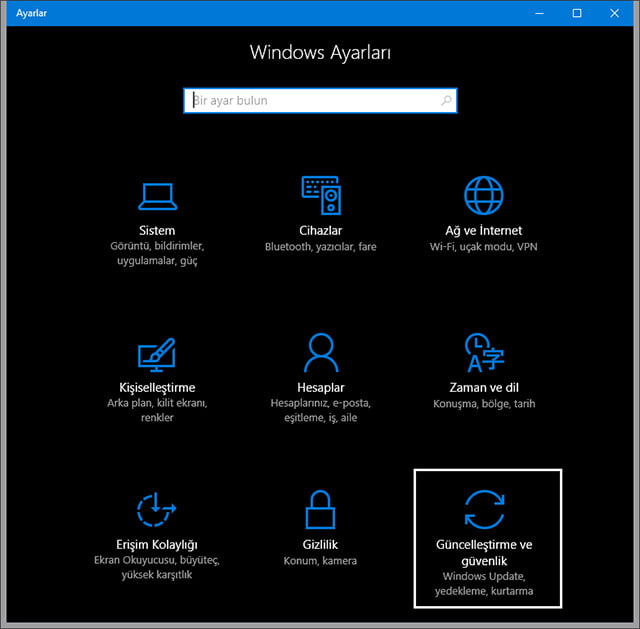Viewport: 640px width, 629px height.
Task: Select the 'Hesaplar' label
Action: pos(321,388)
